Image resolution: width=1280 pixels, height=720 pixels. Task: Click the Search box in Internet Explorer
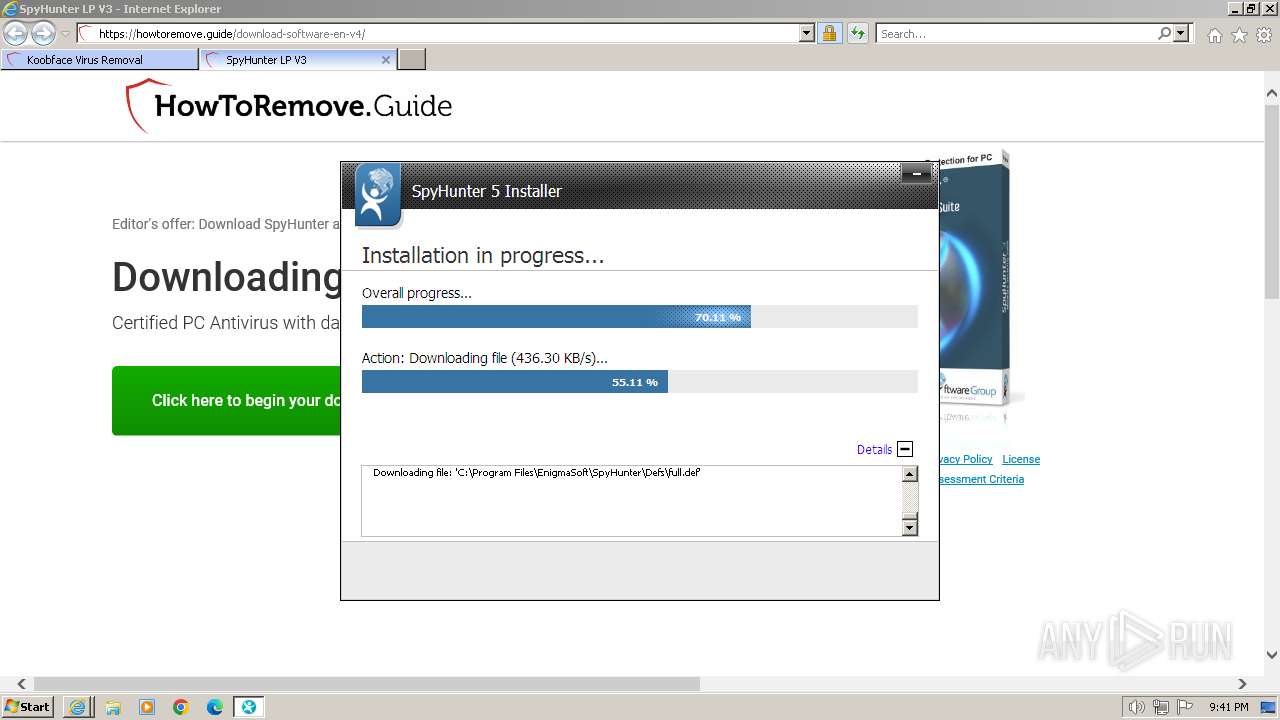pos(1016,34)
